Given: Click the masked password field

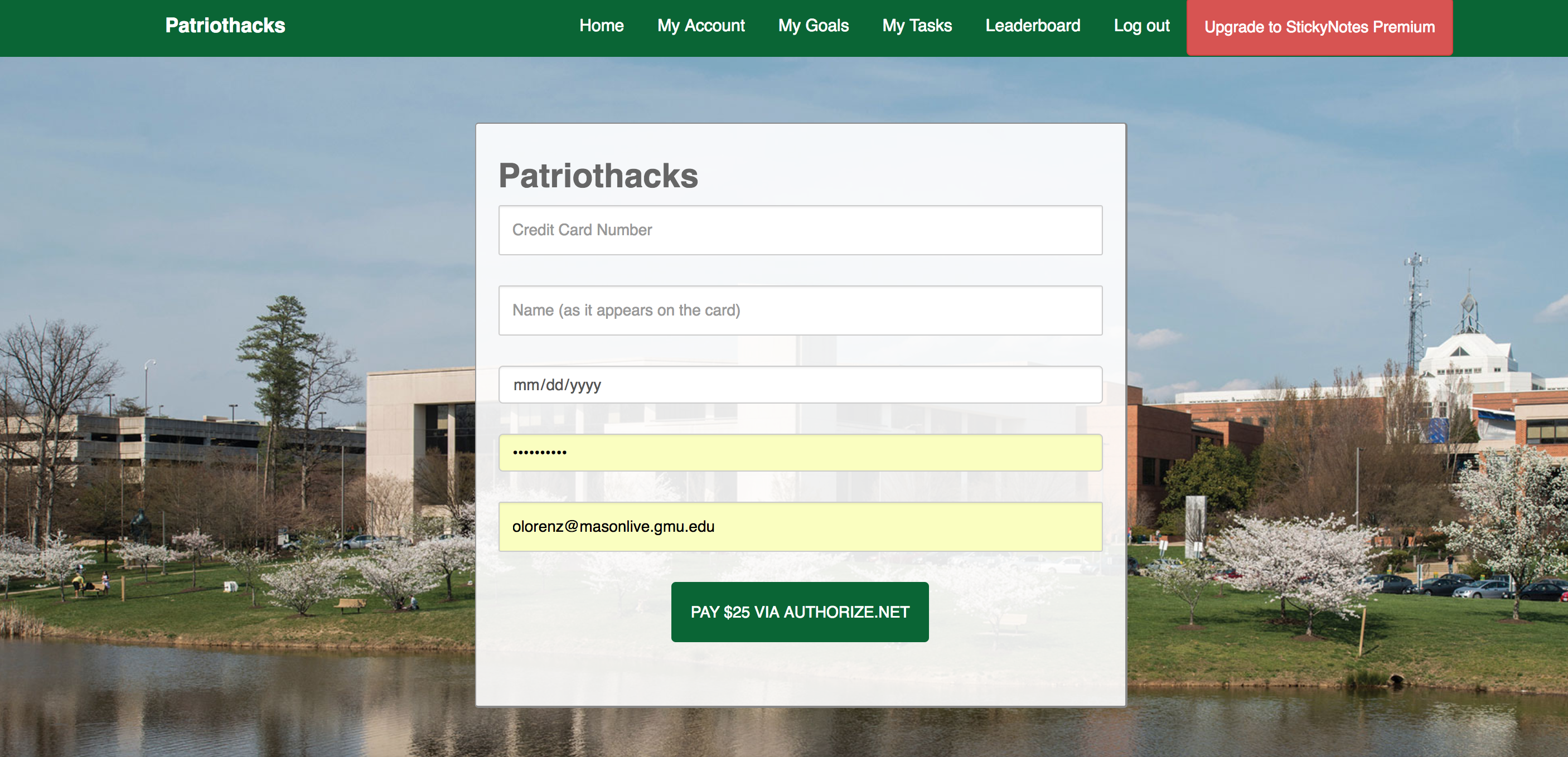Looking at the screenshot, I should pos(800,452).
